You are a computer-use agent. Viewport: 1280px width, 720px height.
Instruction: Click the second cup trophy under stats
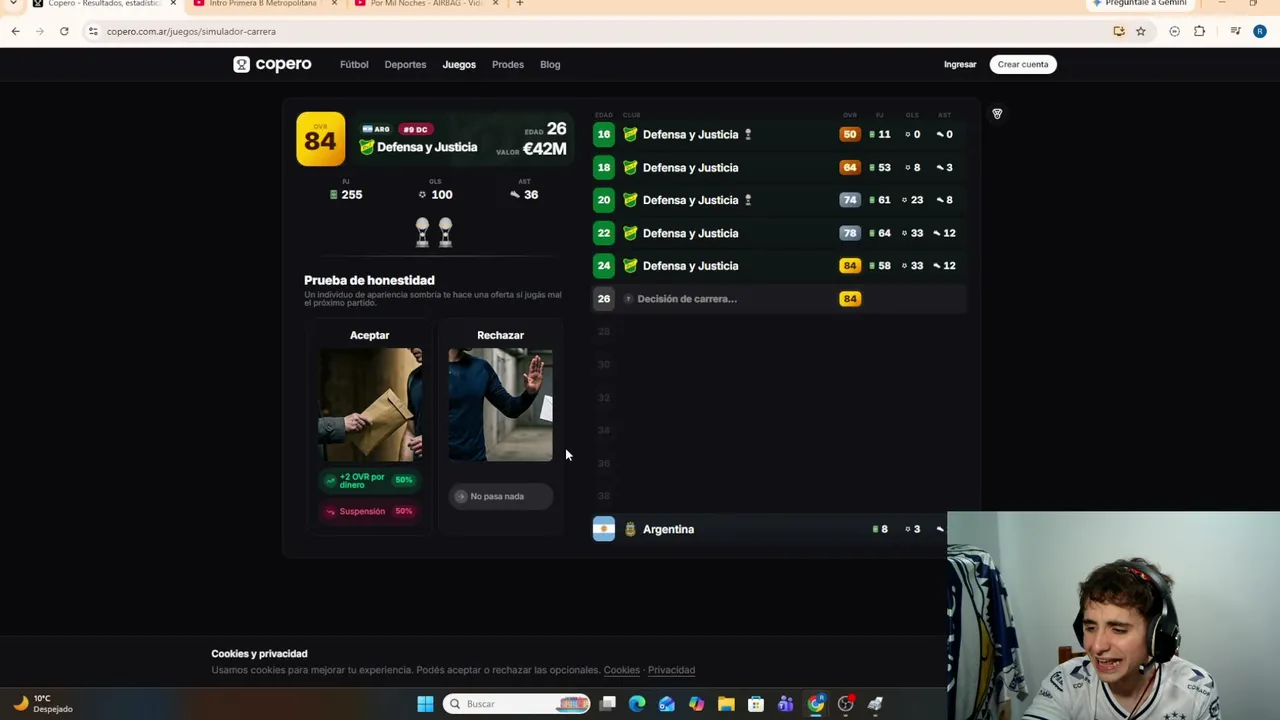pyautogui.click(x=445, y=232)
